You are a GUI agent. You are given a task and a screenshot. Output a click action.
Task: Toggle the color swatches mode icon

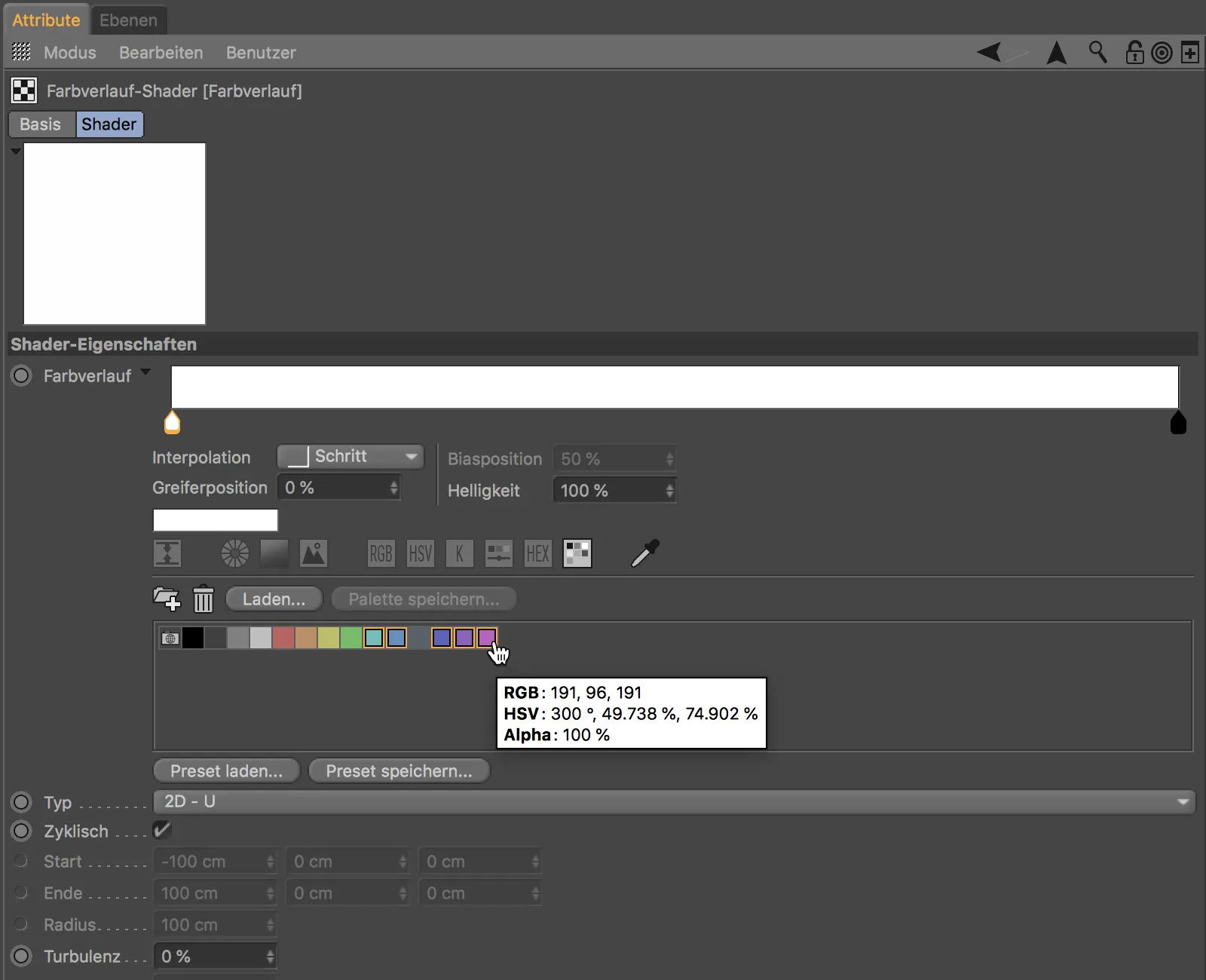[577, 553]
